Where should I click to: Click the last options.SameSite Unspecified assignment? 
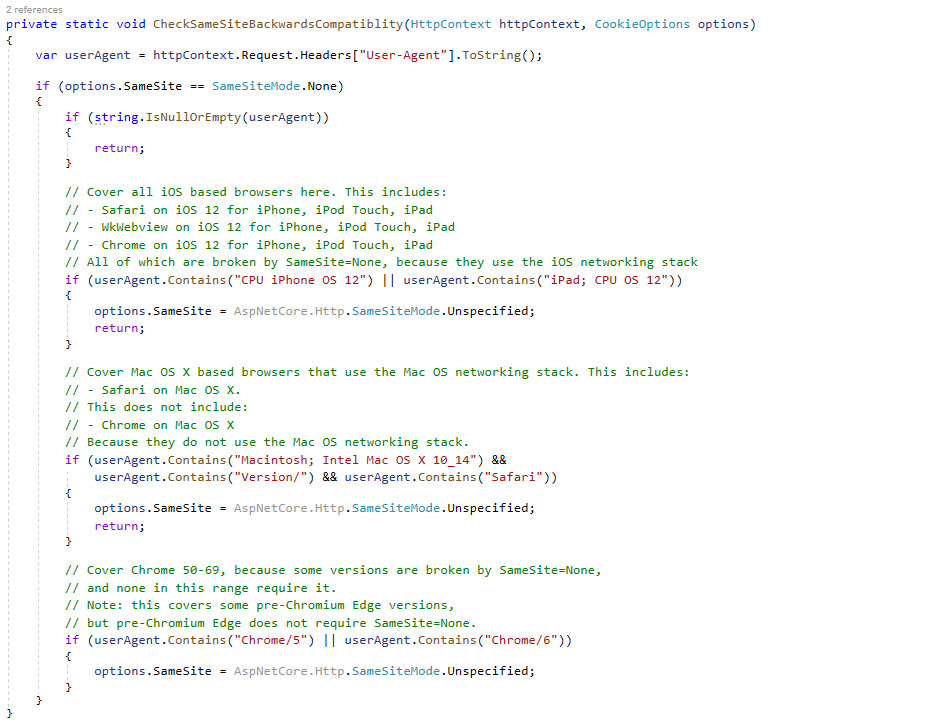click(315, 671)
